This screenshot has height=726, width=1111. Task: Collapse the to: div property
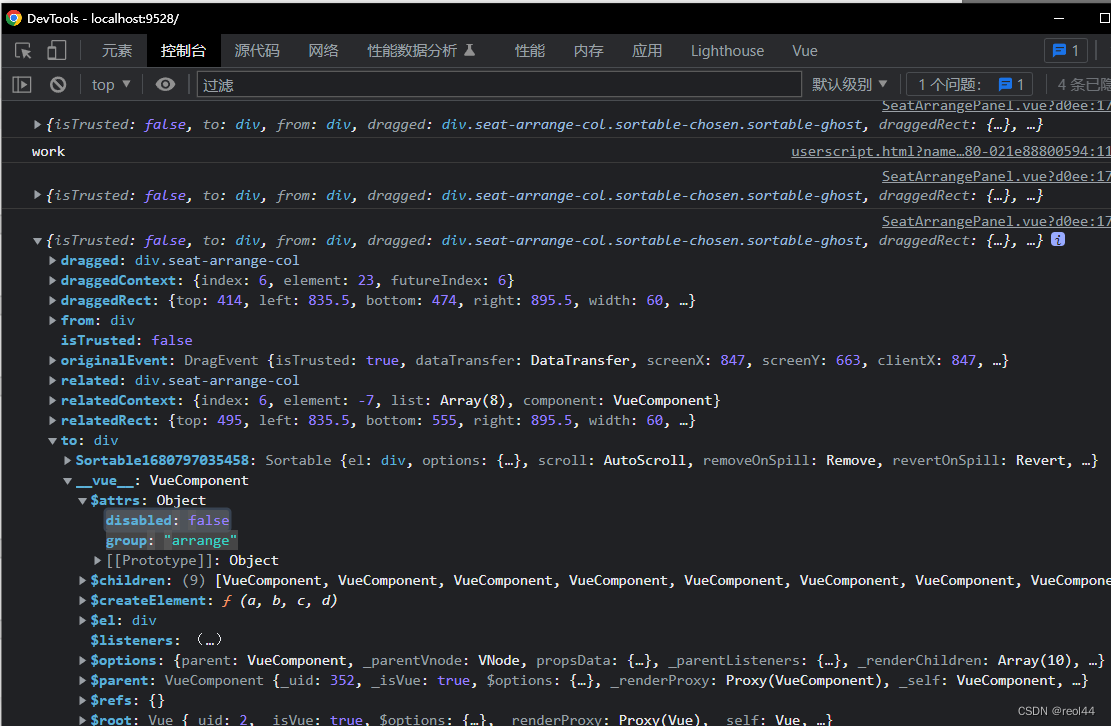pos(52,441)
